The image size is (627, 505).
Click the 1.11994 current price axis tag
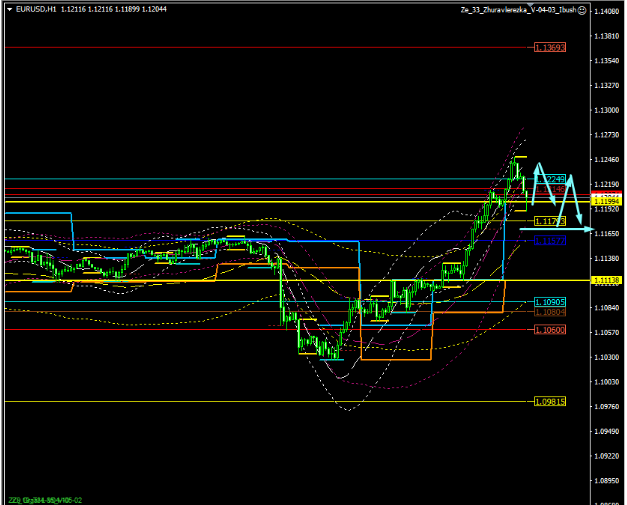(608, 201)
